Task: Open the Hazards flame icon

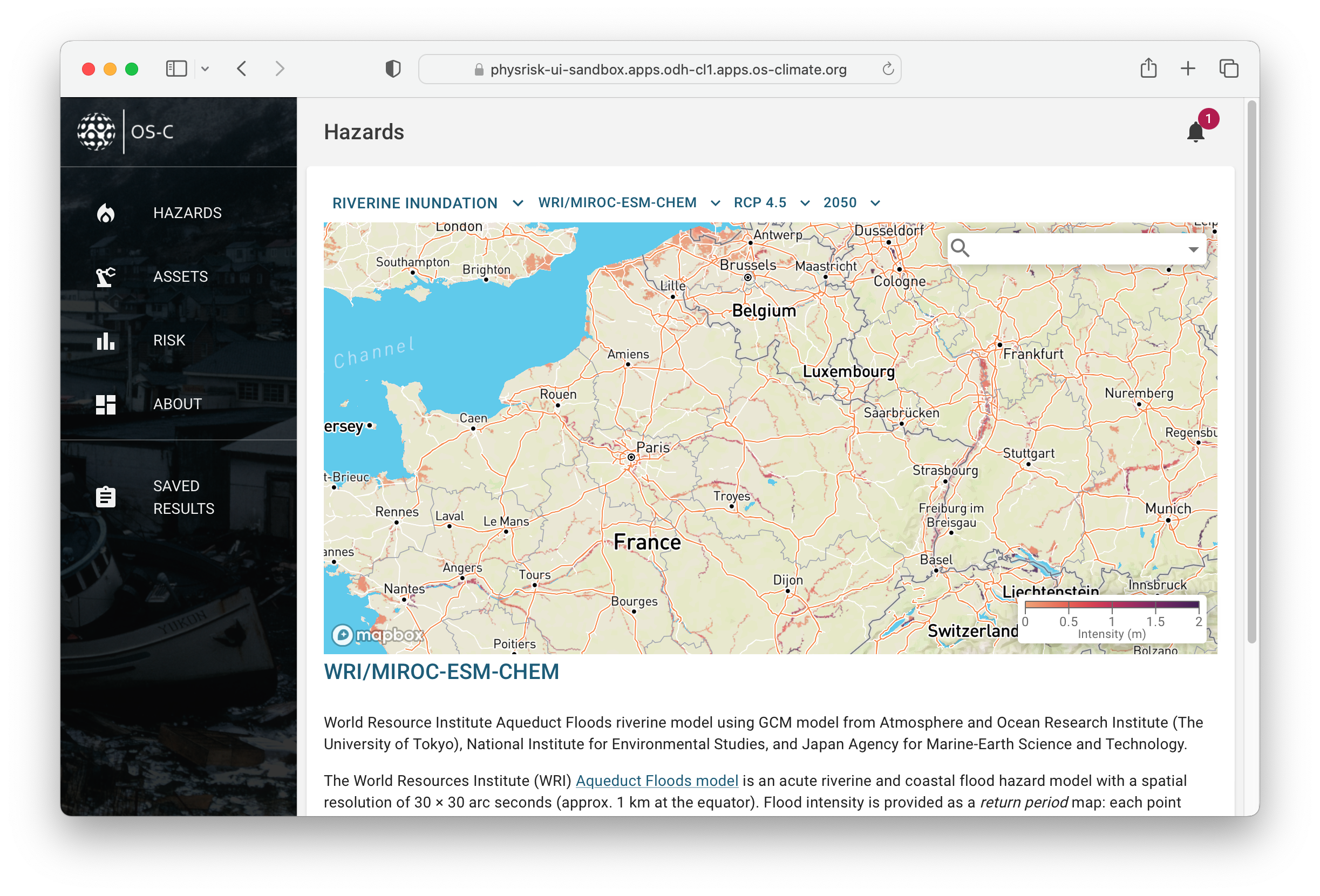Action: point(106,213)
